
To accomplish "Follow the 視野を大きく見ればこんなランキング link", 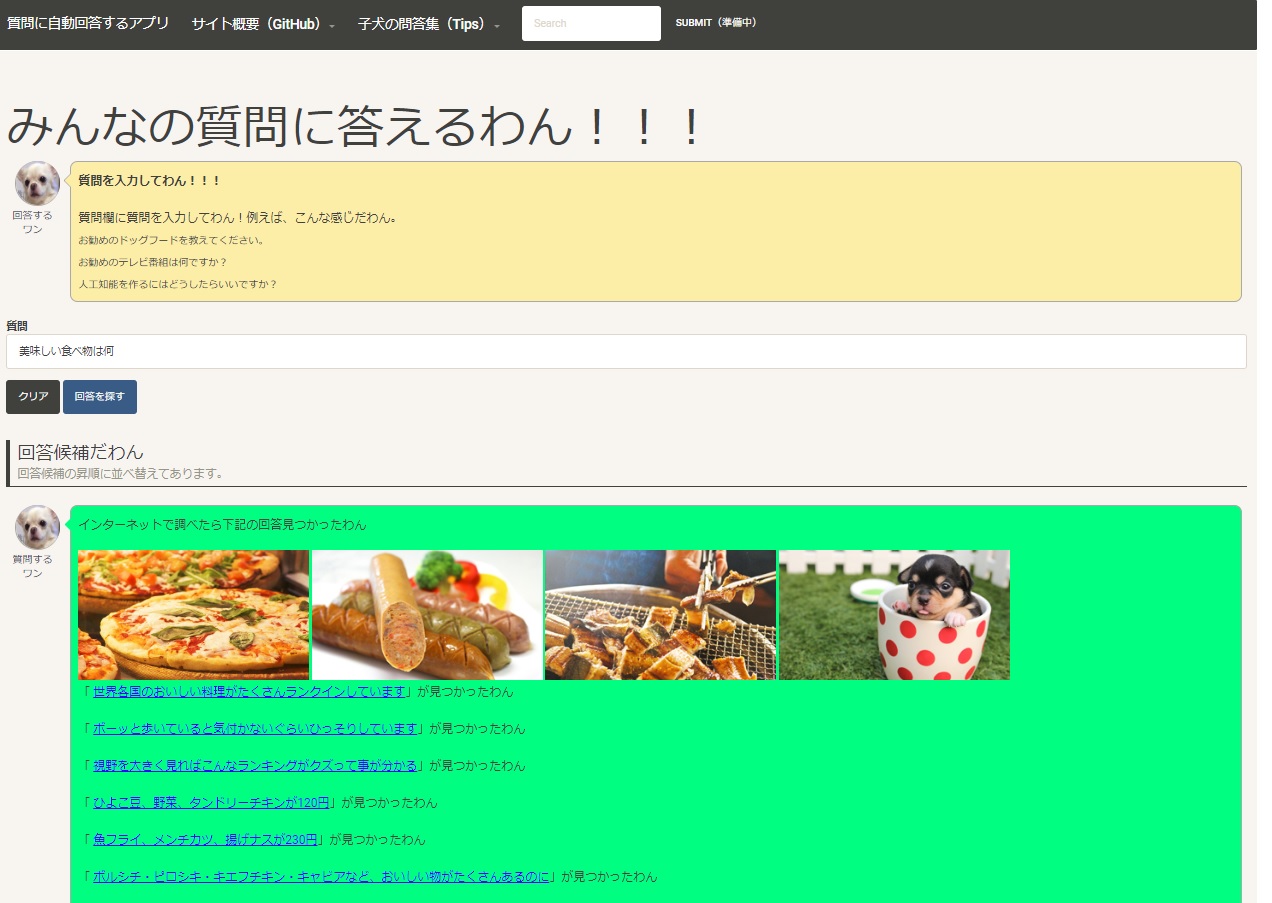I will point(255,766).
